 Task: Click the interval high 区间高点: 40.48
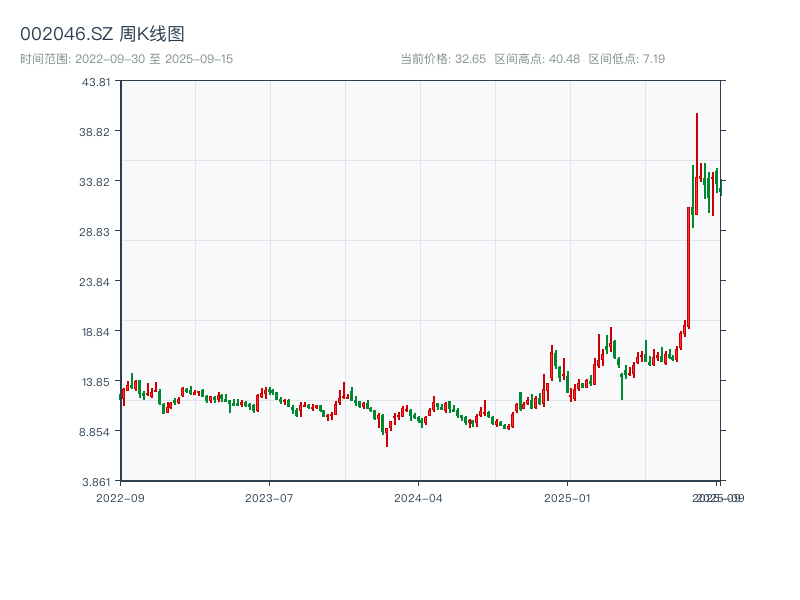click(x=537, y=59)
